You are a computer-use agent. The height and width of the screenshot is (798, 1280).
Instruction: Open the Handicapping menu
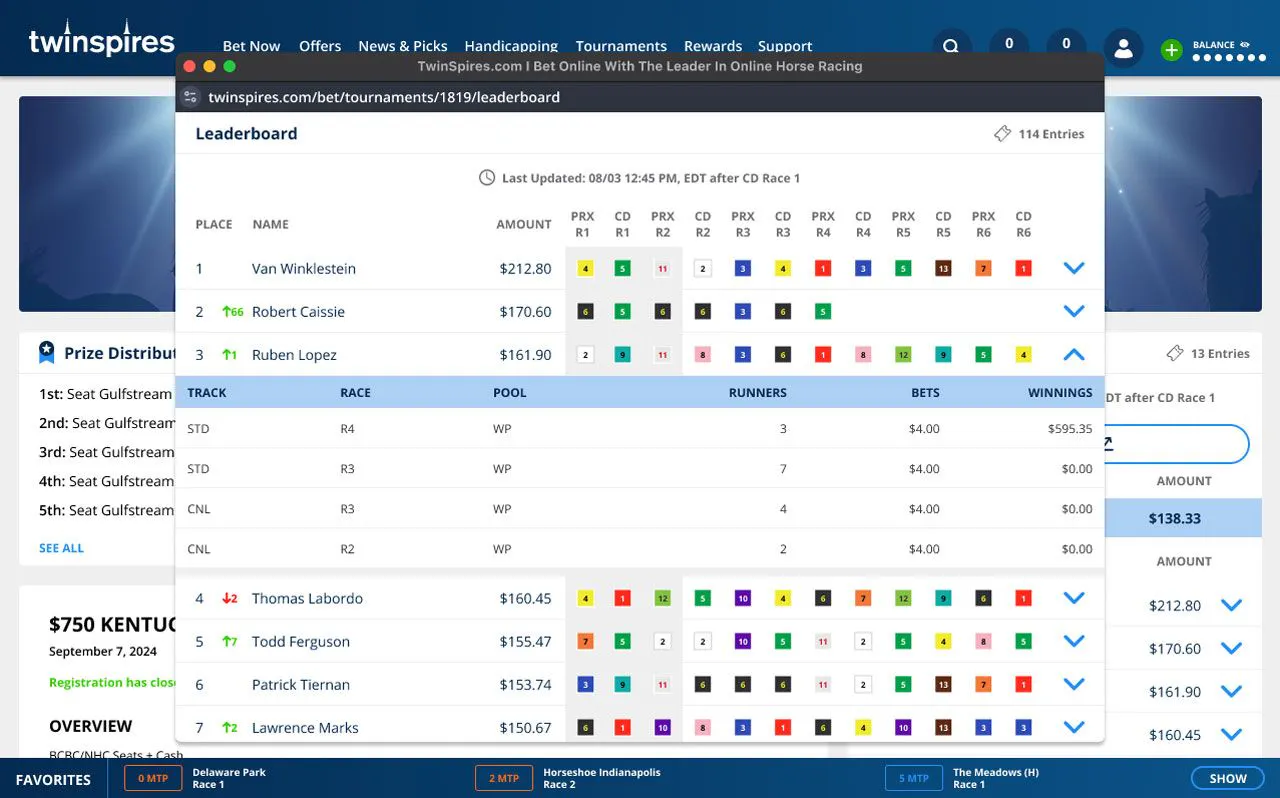pyautogui.click(x=511, y=46)
